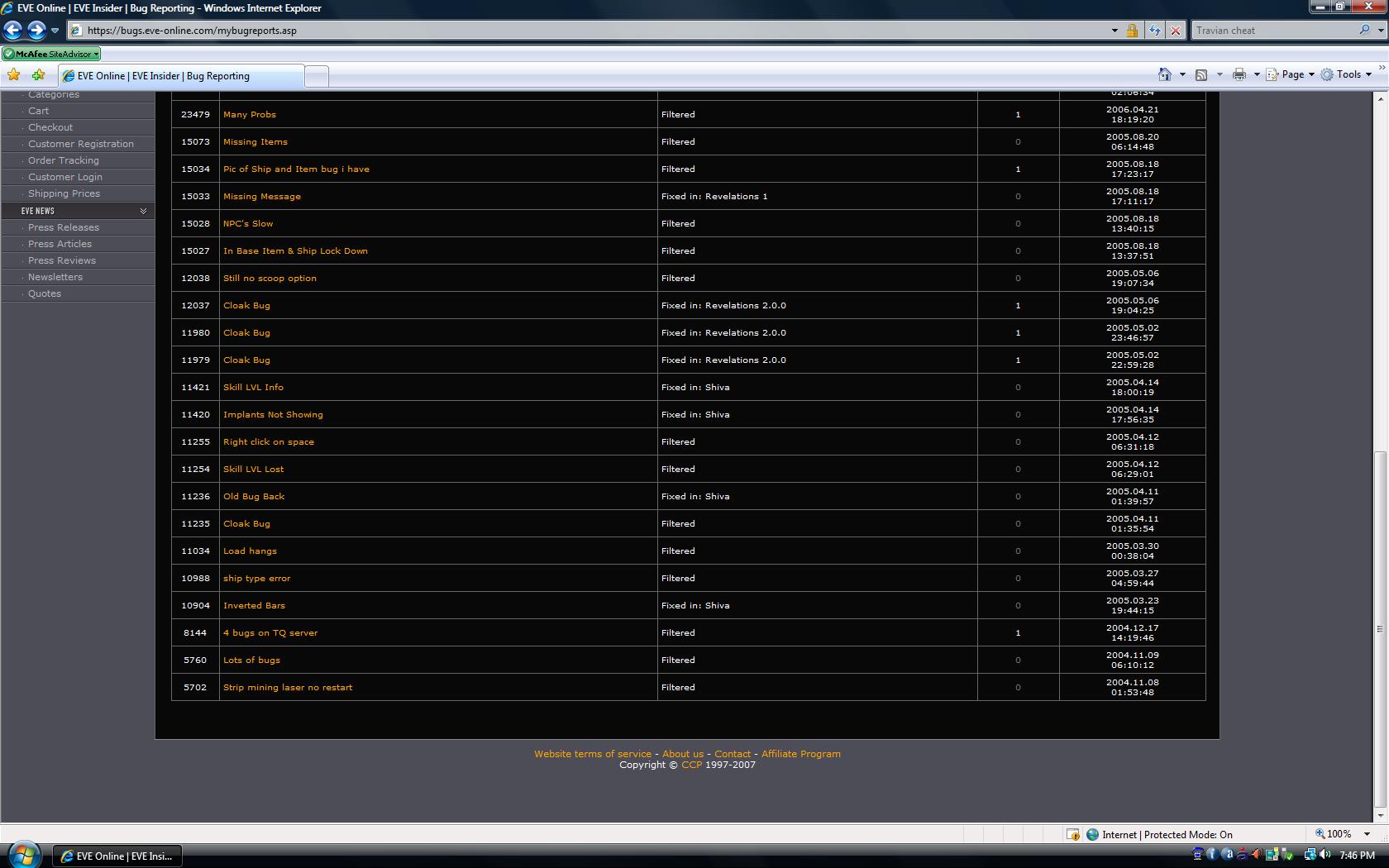
Task: Open Newsletters sidebar link
Action: click(55, 277)
